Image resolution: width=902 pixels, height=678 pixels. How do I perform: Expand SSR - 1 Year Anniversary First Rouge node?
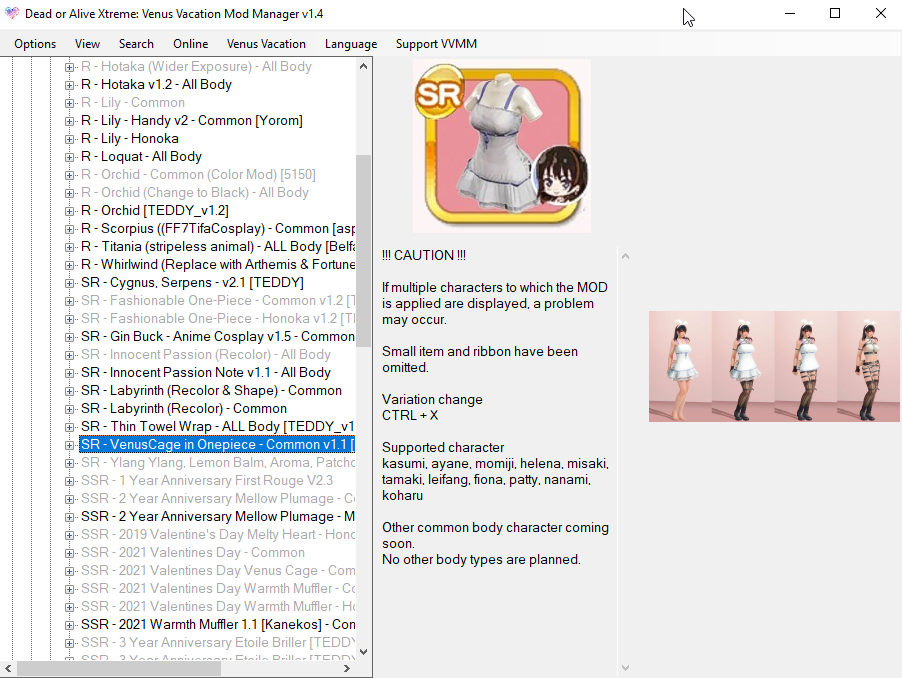point(69,481)
